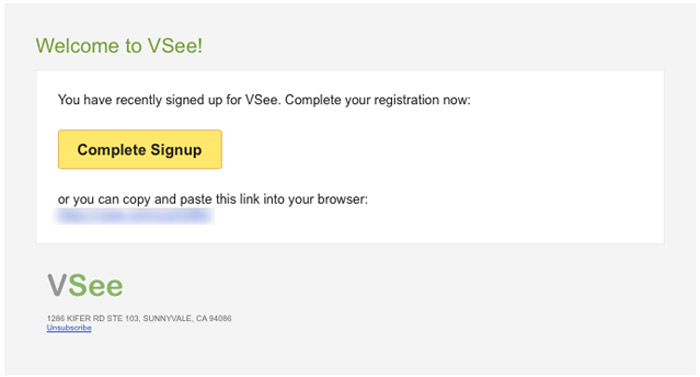Click the Unsubscribe link in footer
700x377 pixels.
(x=69, y=328)
